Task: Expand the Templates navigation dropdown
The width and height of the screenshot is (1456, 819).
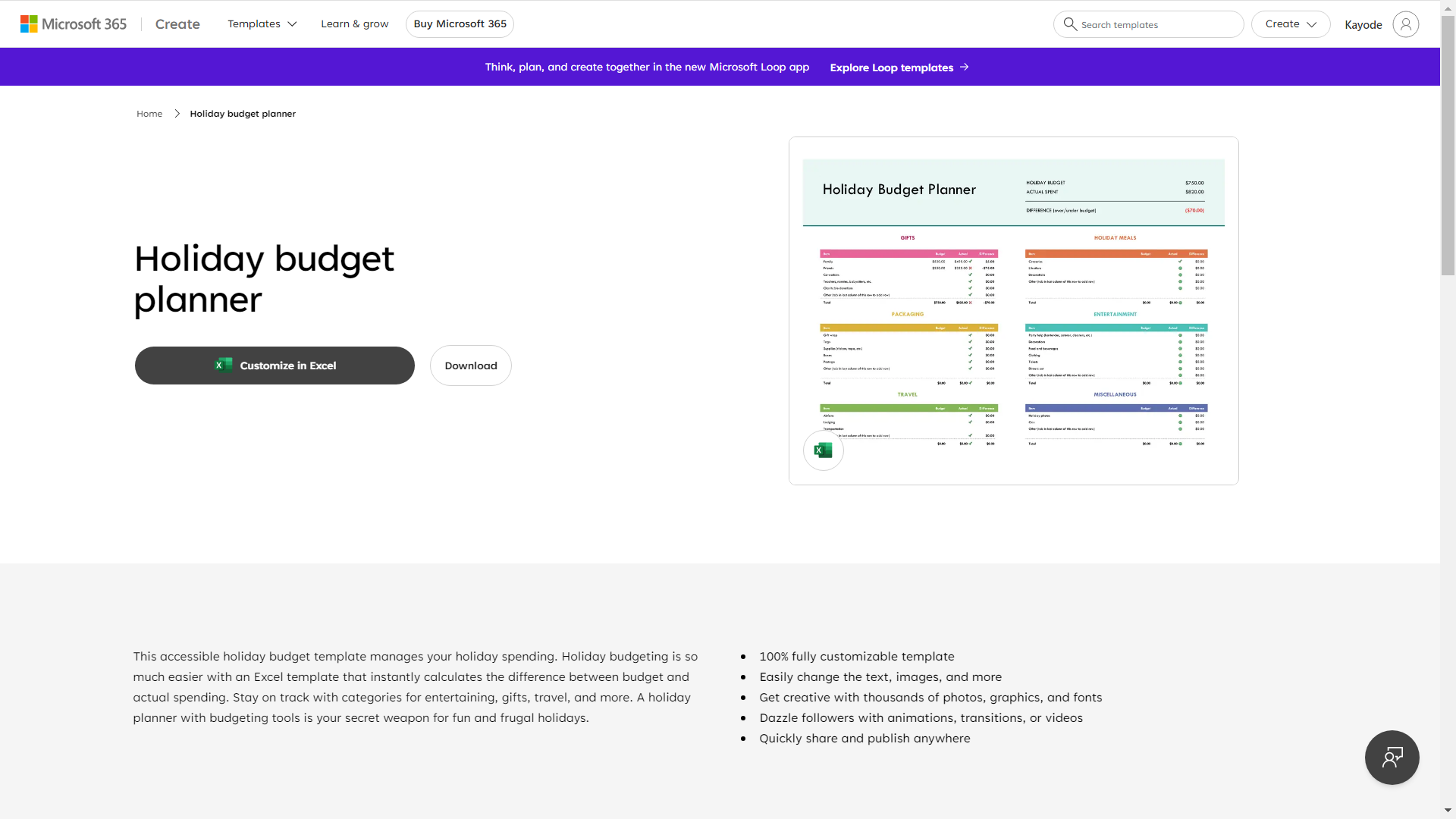Action: tap(262, 24)
